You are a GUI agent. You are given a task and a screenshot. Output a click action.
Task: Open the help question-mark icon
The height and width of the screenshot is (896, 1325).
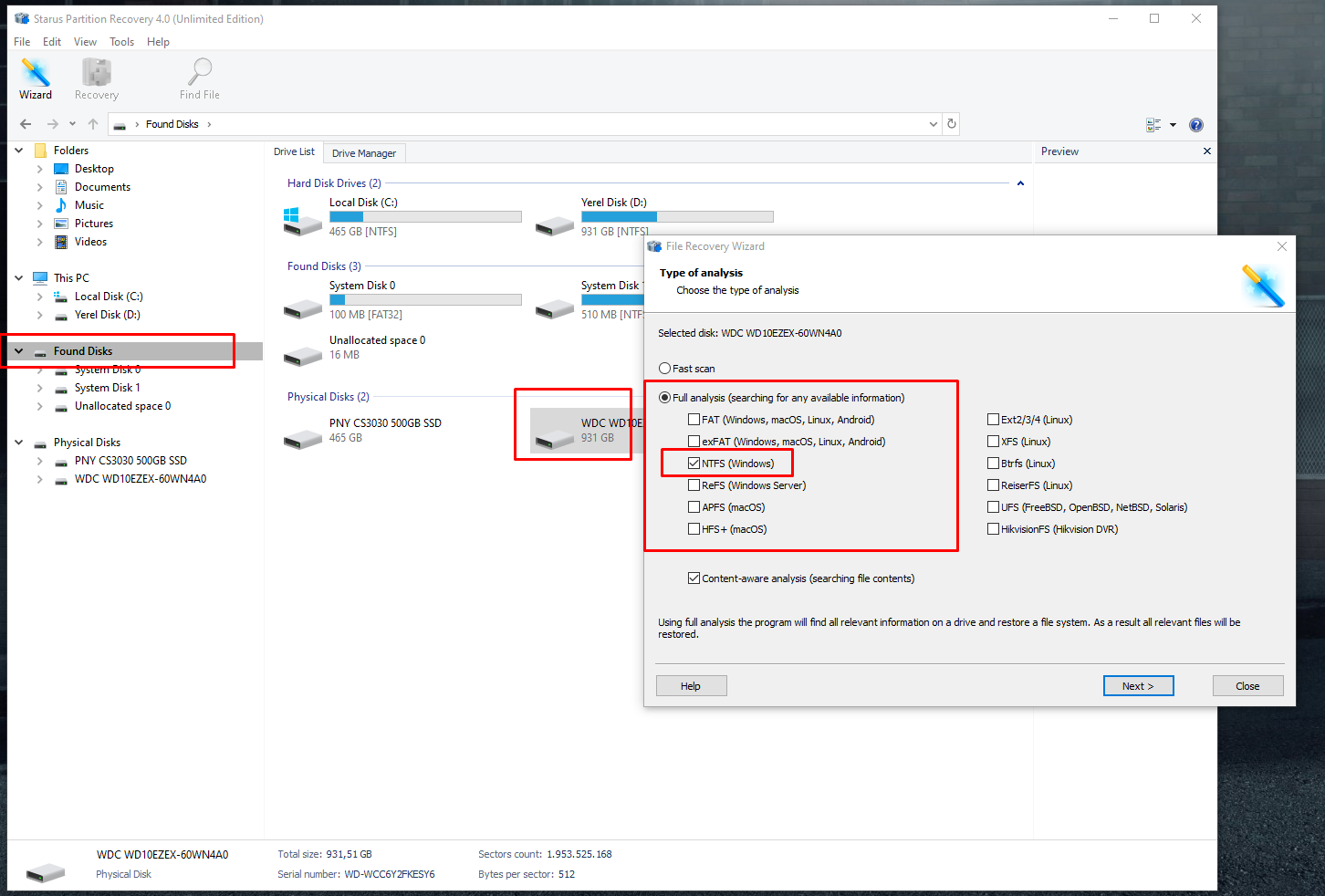(1196, 125)
